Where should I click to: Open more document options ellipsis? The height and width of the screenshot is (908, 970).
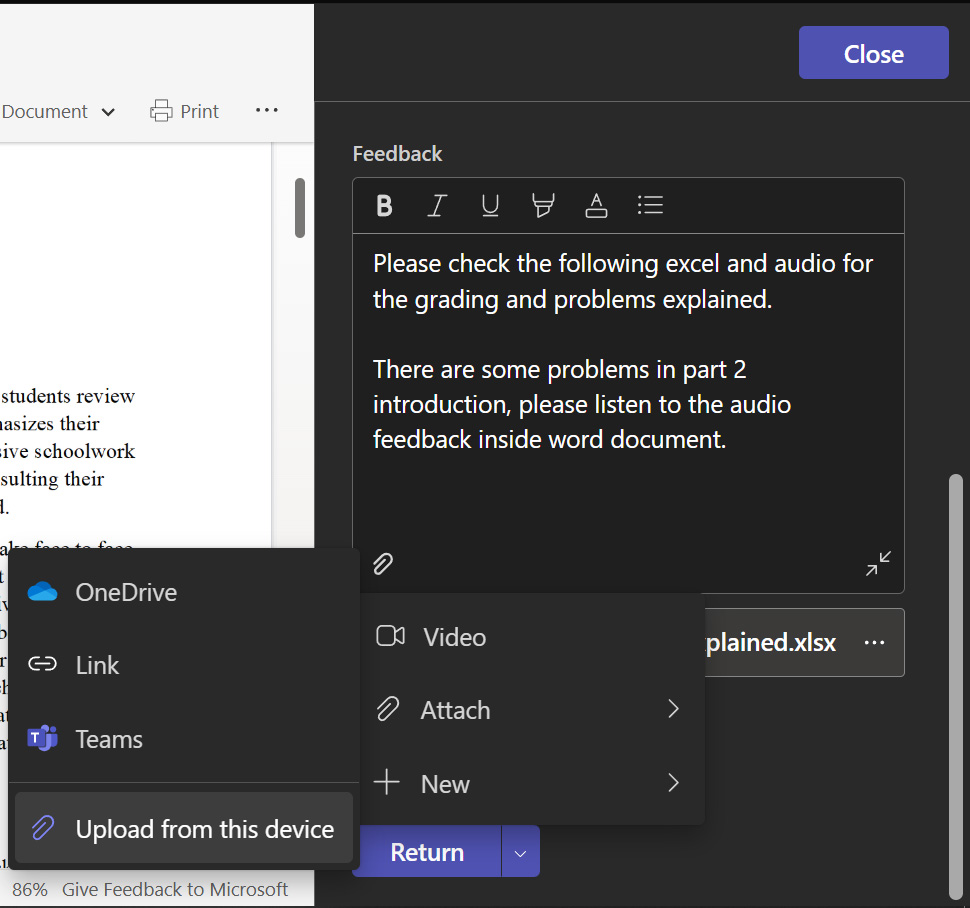(266, 111)
